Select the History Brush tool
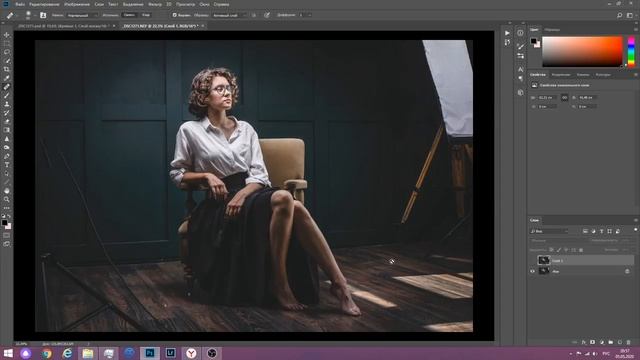The width and height of the screenshot is (640, 360). pos(7,113)
